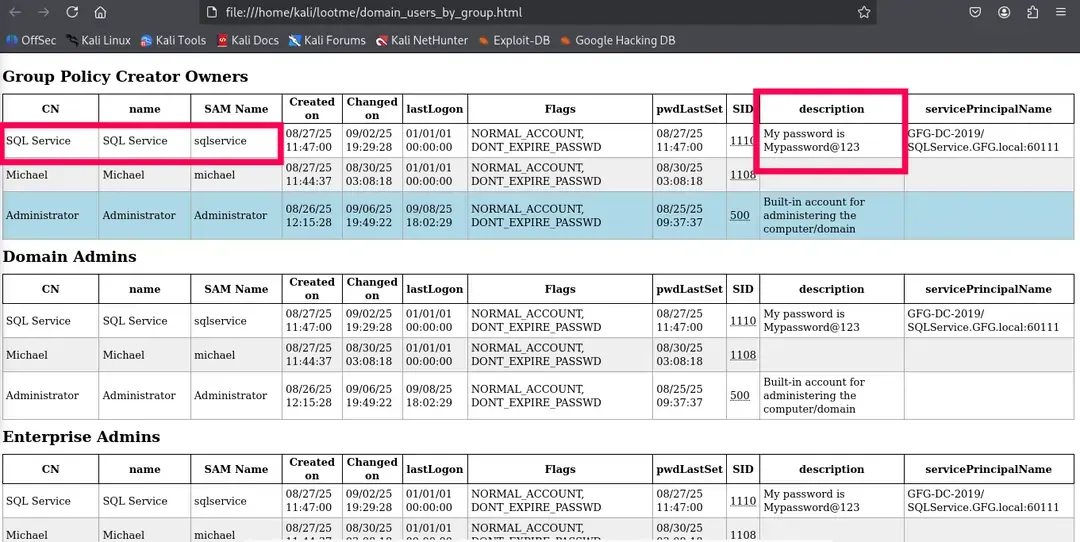Image resolution: width=1080 pixels, height=542 pixels.
Task: Click the Changed on header in Enterprise Admins
Action: click(372, 470)
